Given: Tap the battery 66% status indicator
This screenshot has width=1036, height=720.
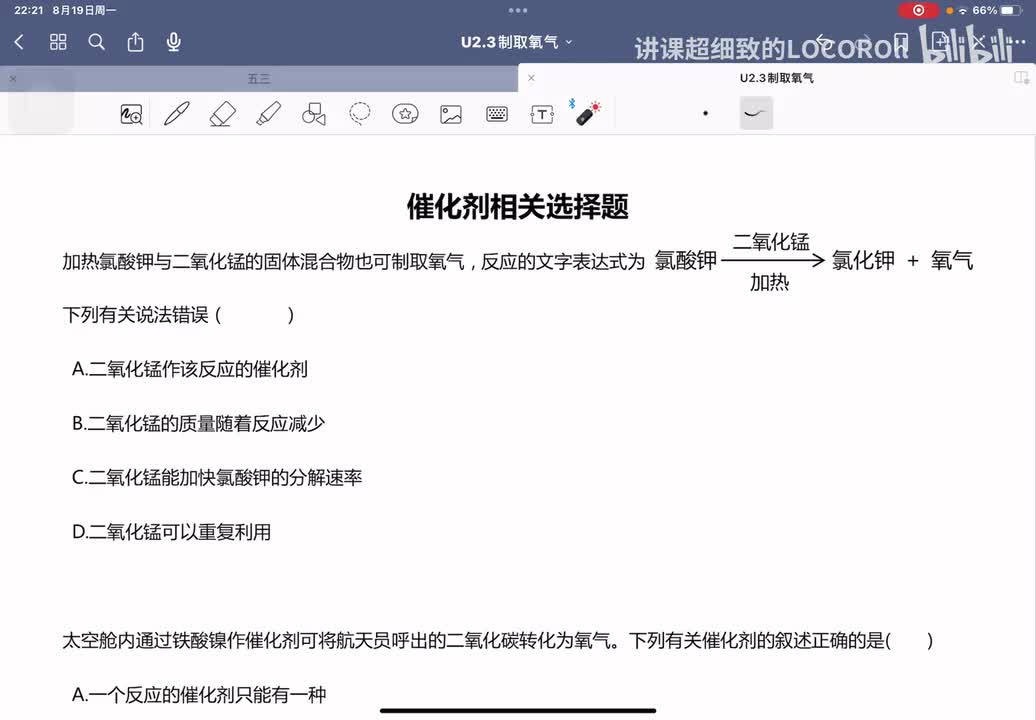Looking at the screenshot, I should (x=997, y=11).
